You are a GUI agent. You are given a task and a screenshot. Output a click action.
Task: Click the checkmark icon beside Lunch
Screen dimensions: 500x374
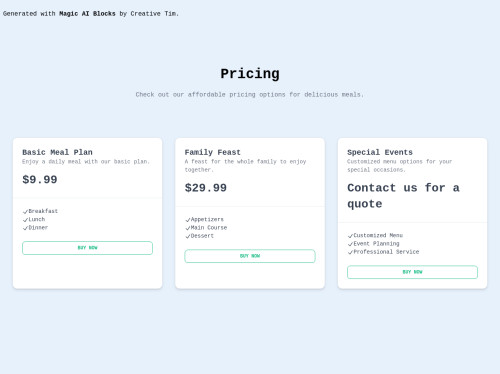(25, 220)
